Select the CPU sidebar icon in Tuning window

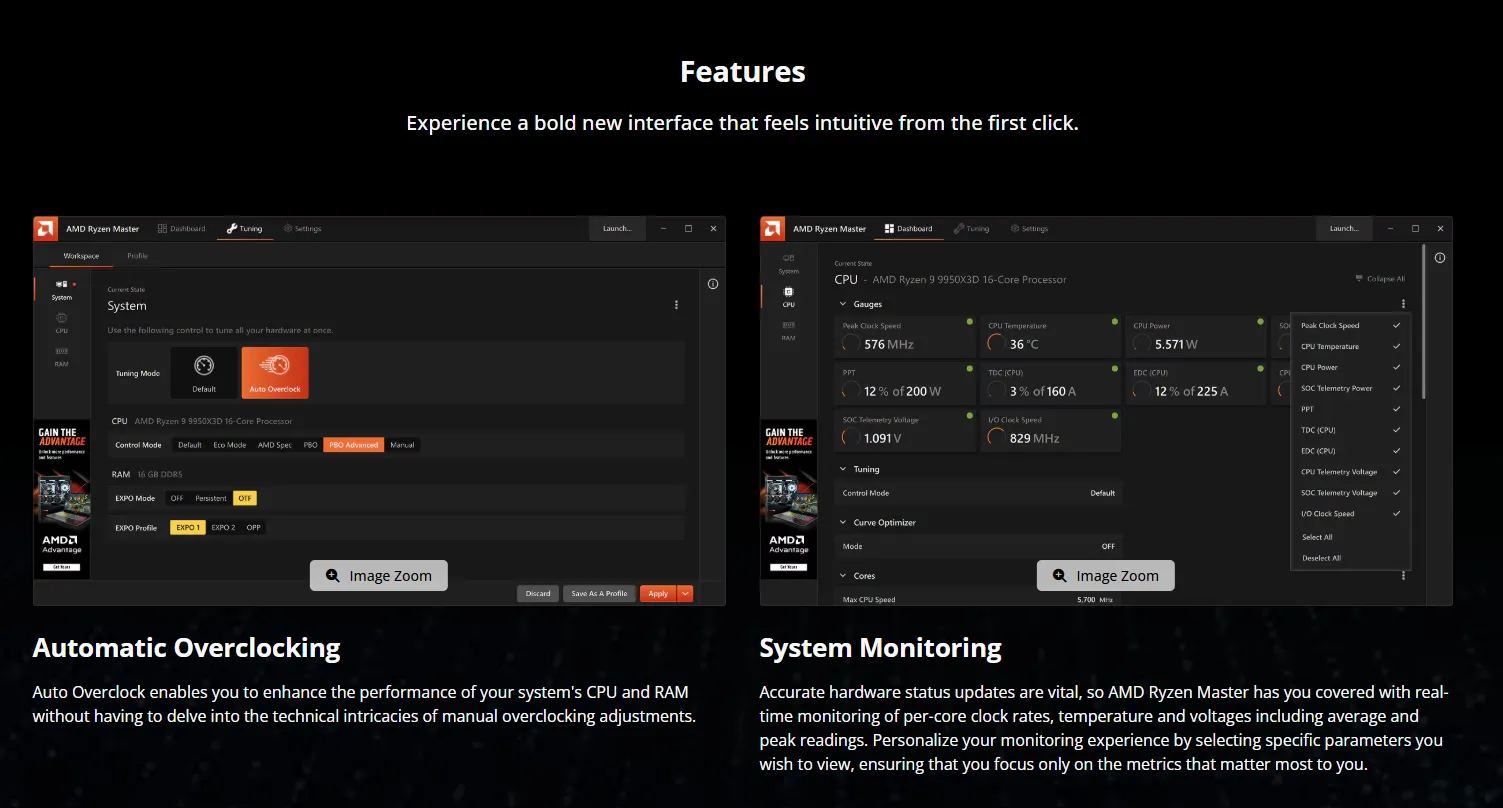pos(62,322)
